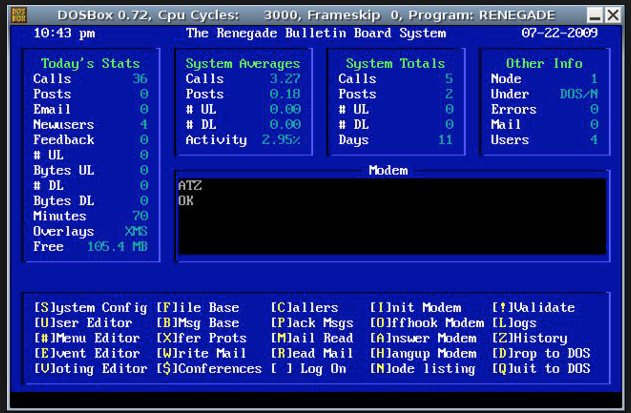Click System Totals Days value 11

[x=445, y=140]
